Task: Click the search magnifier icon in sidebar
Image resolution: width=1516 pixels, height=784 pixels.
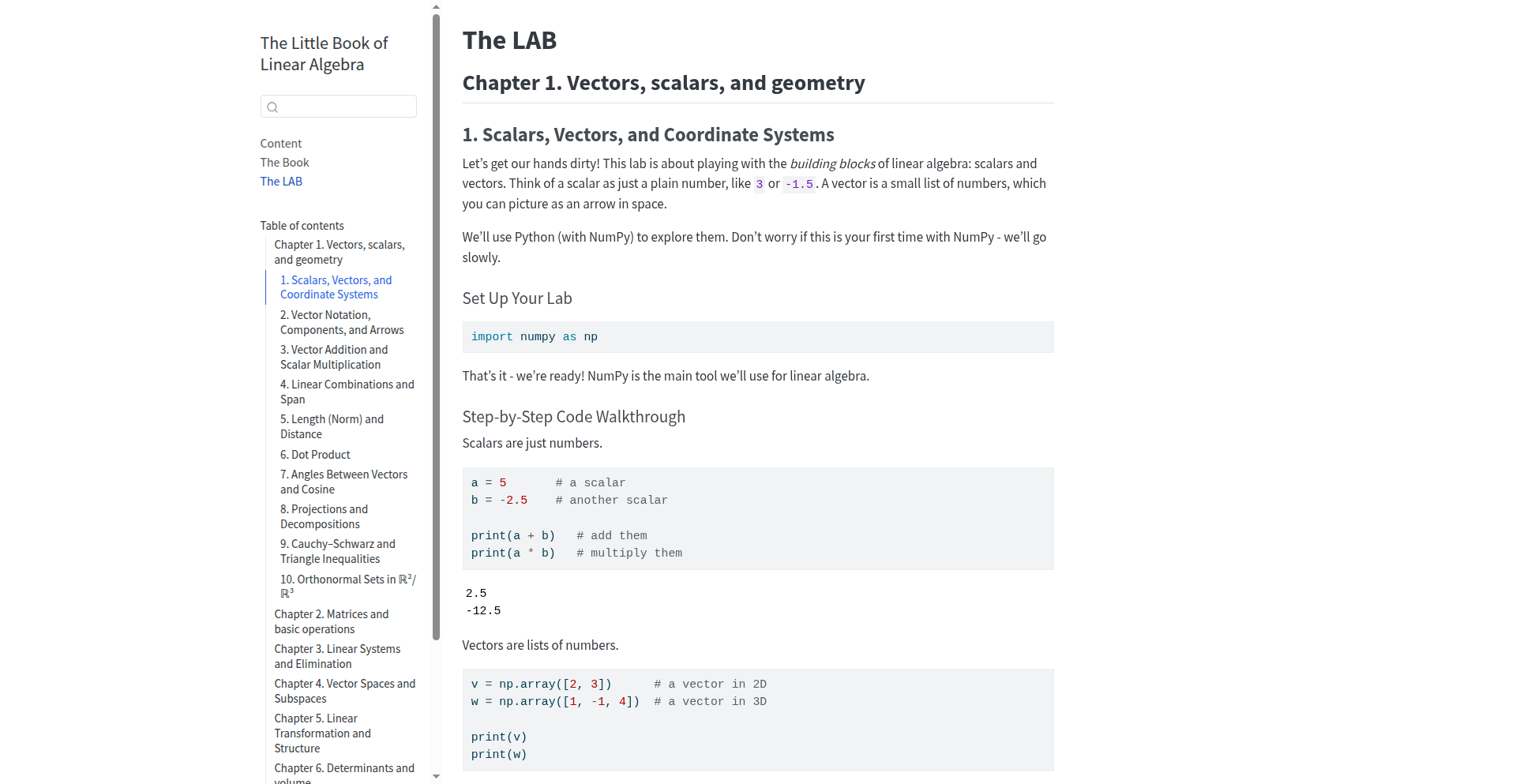Action: point(272,107)
